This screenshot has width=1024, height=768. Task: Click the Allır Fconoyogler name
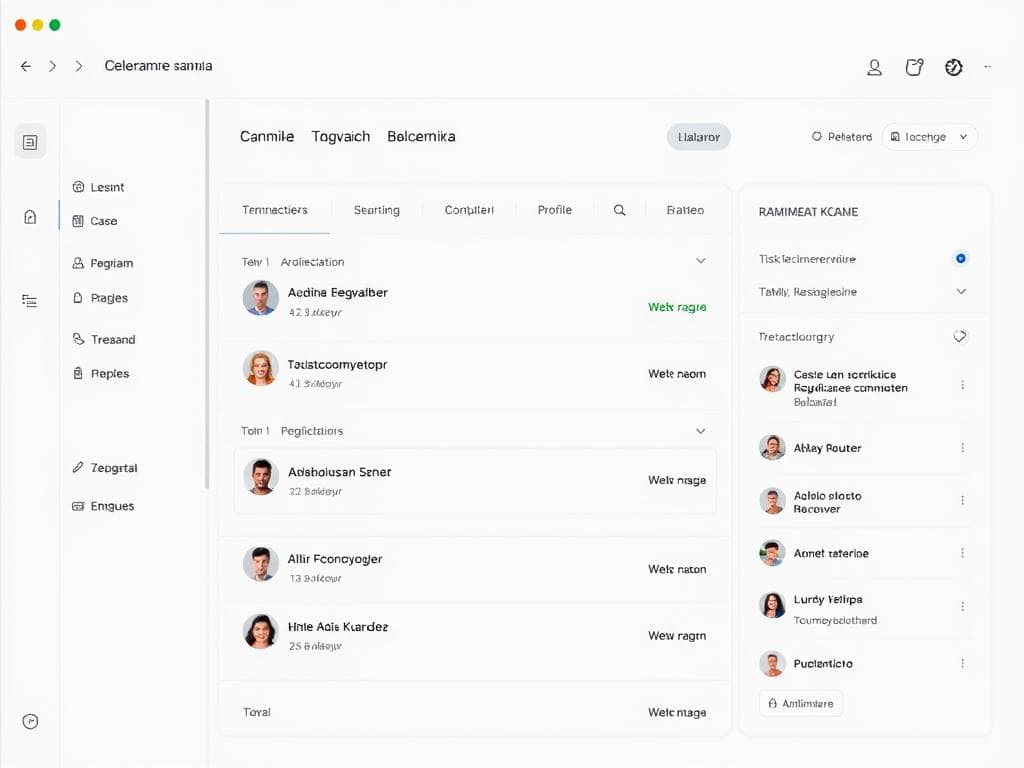(335, 559)
